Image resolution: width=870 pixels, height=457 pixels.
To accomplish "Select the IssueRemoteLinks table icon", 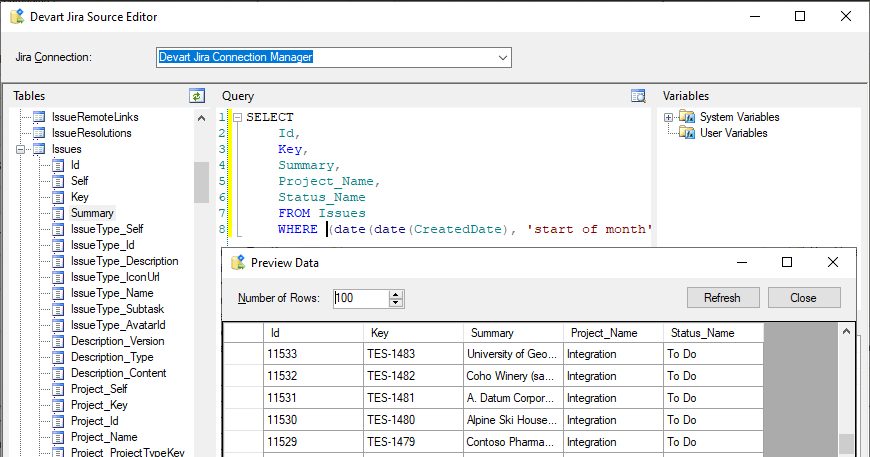I will tap(39, 117).
